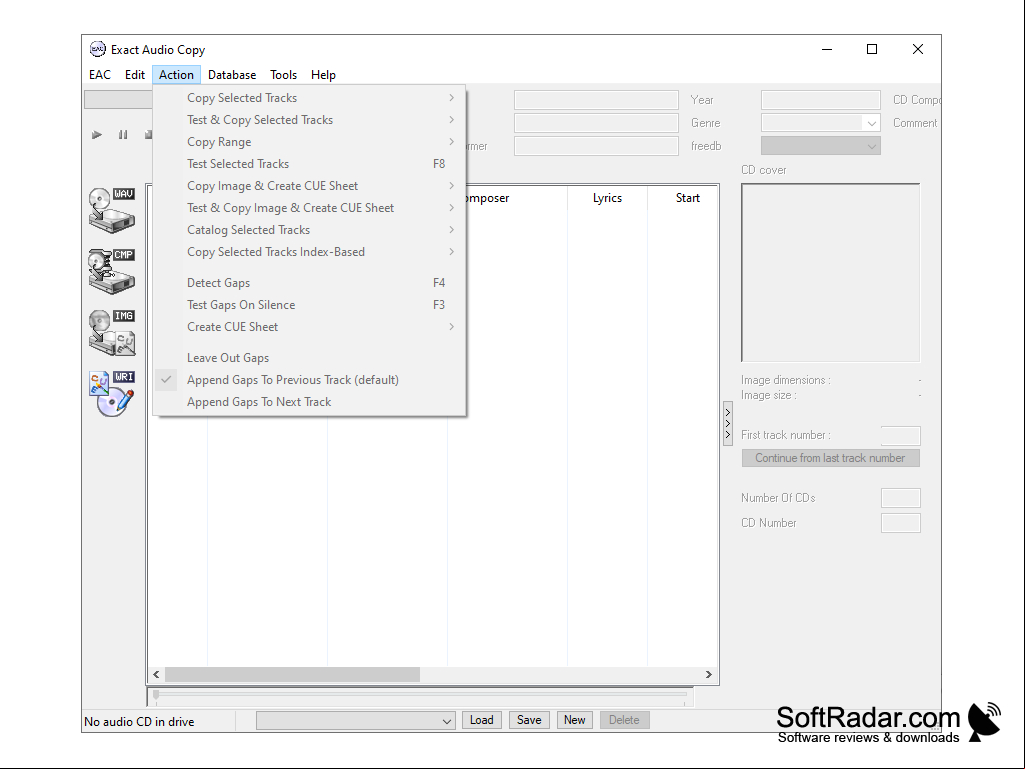Image resolution: width=1025 pixels, height=769 pixels.
Task: Close the Action menu via its header
Action: [x=176, y=75]
